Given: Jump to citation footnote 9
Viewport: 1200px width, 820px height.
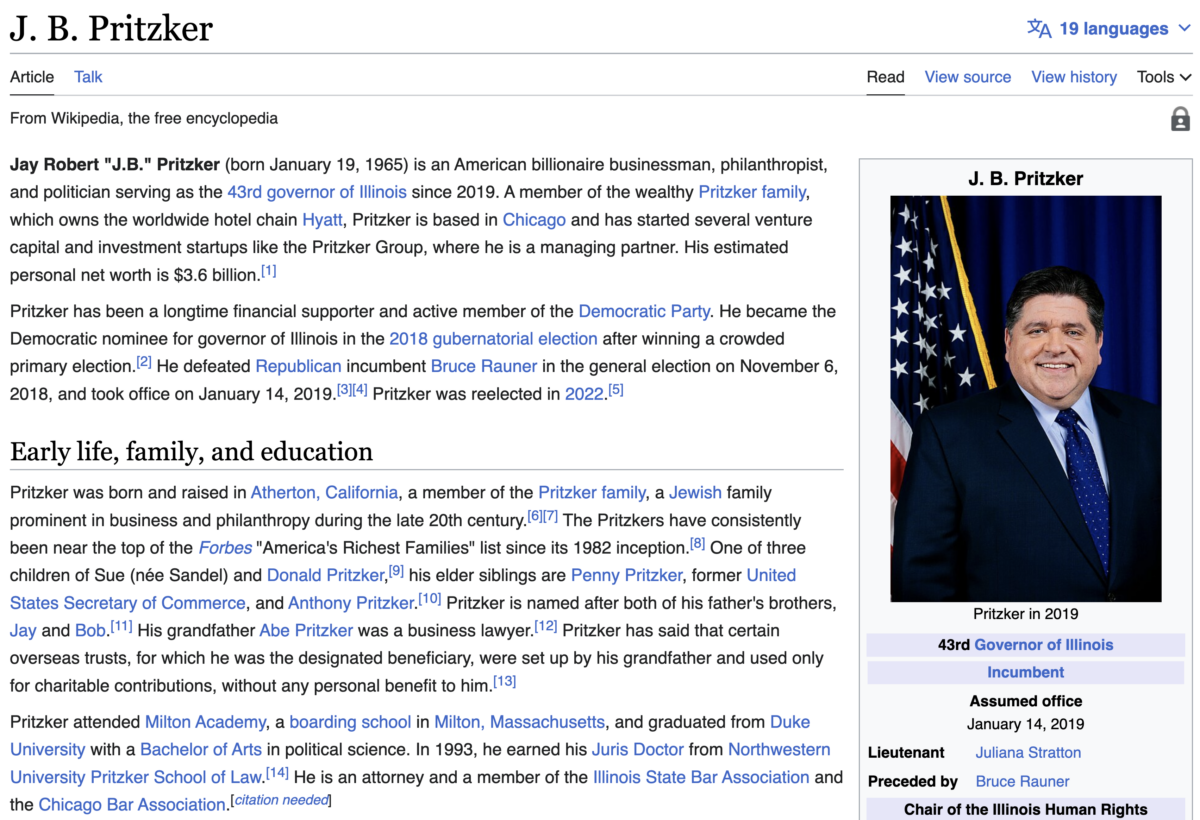Looking at the screenshot, I should tap(397, 571).
